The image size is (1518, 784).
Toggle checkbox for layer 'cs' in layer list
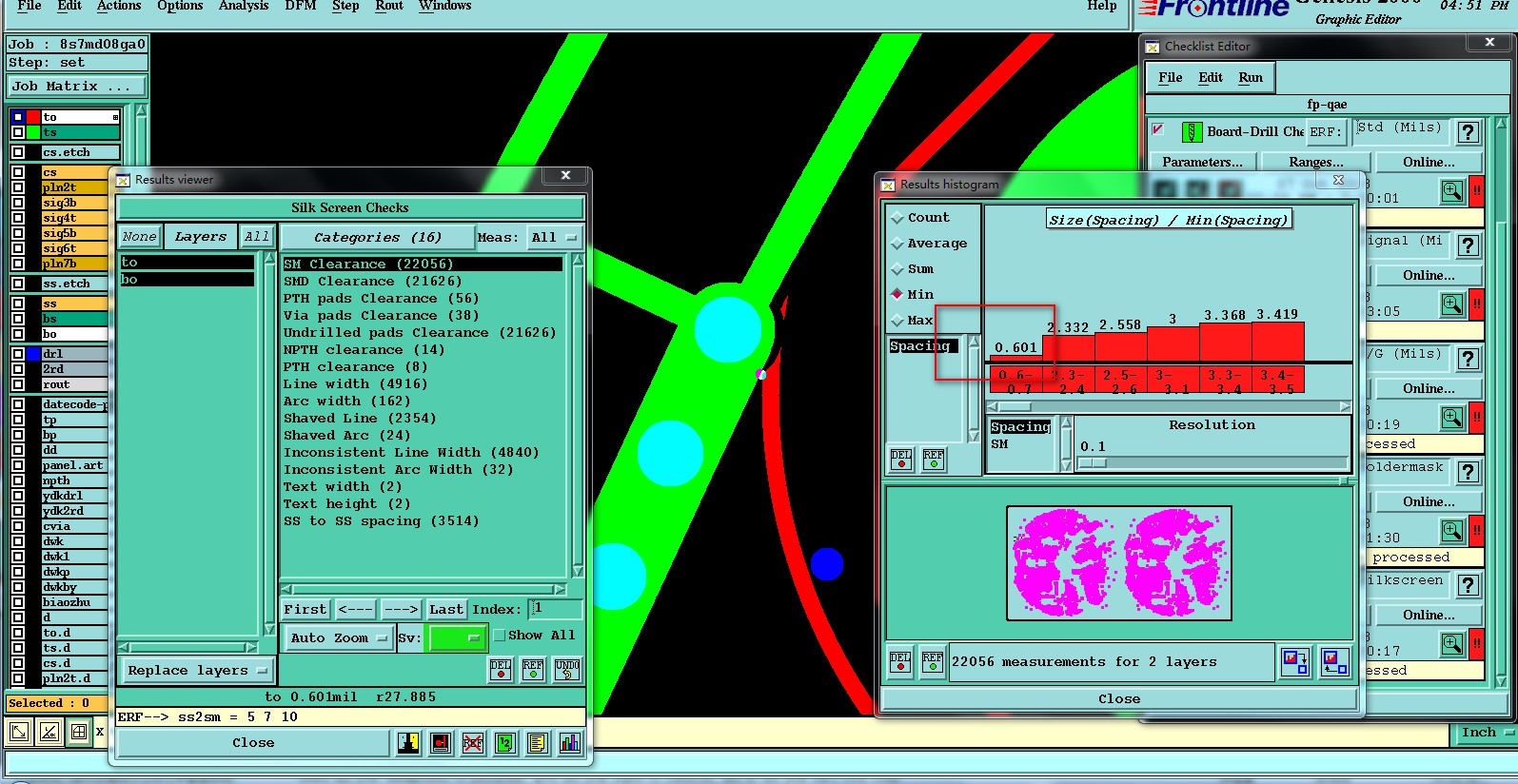[18, 172]
